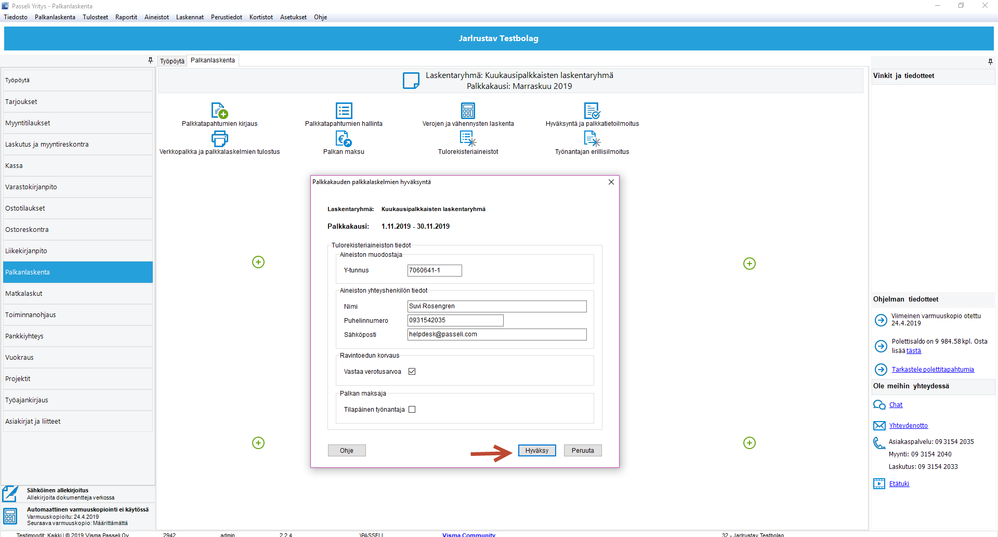This screenshot has width=998, height=537.
Task: Select Laskutus ja myyntireskontra in sidebar
Action: 78,144
